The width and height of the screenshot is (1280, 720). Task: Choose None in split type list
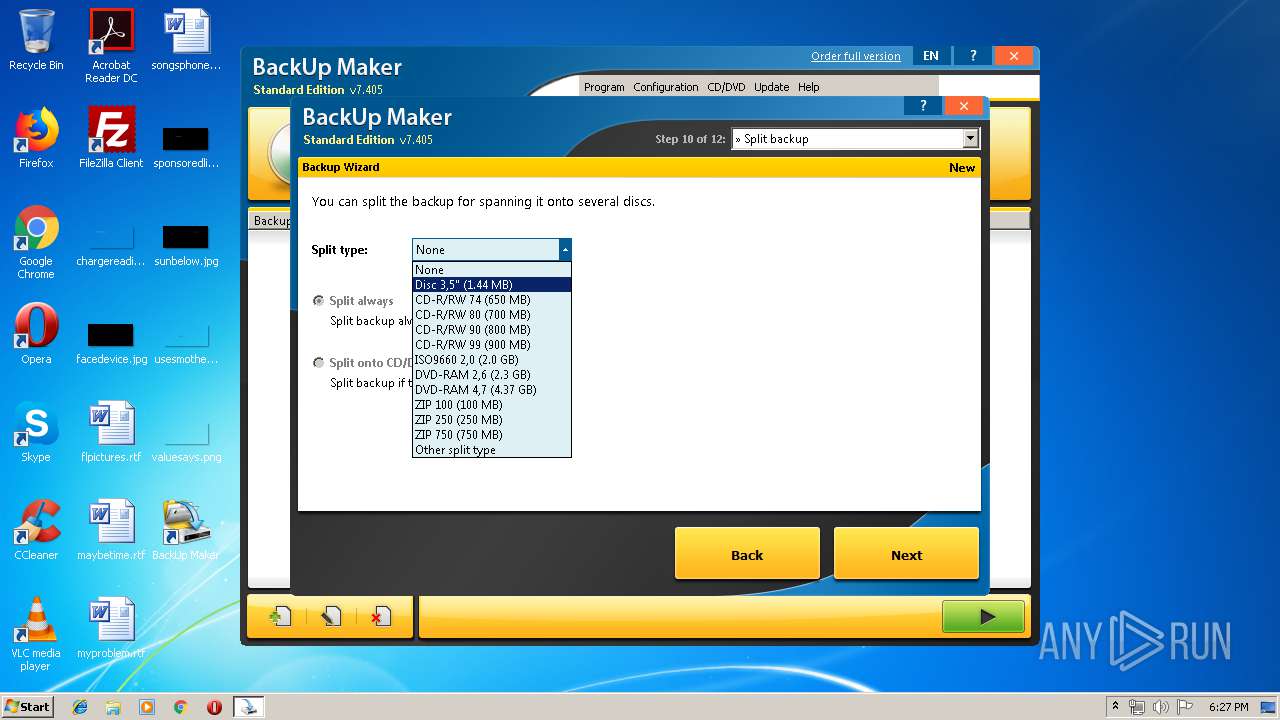click(491, 270)
